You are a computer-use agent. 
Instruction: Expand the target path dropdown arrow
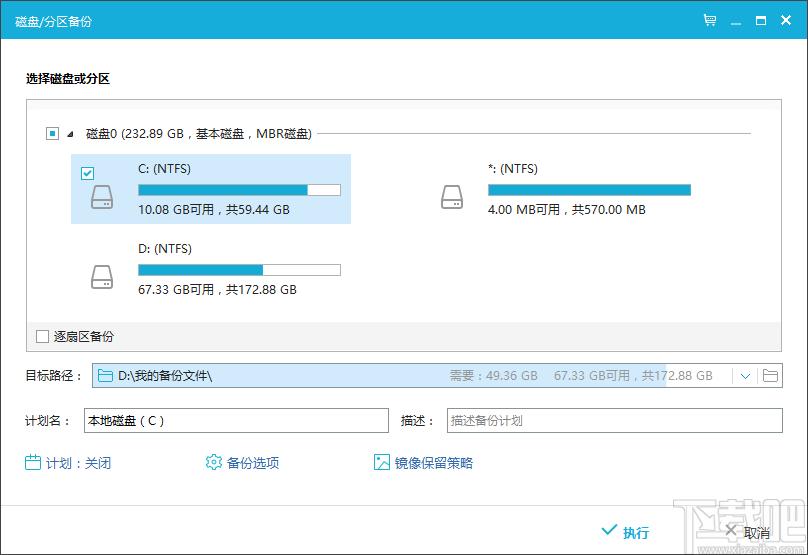pyautogui.click(x=745, y=376)
